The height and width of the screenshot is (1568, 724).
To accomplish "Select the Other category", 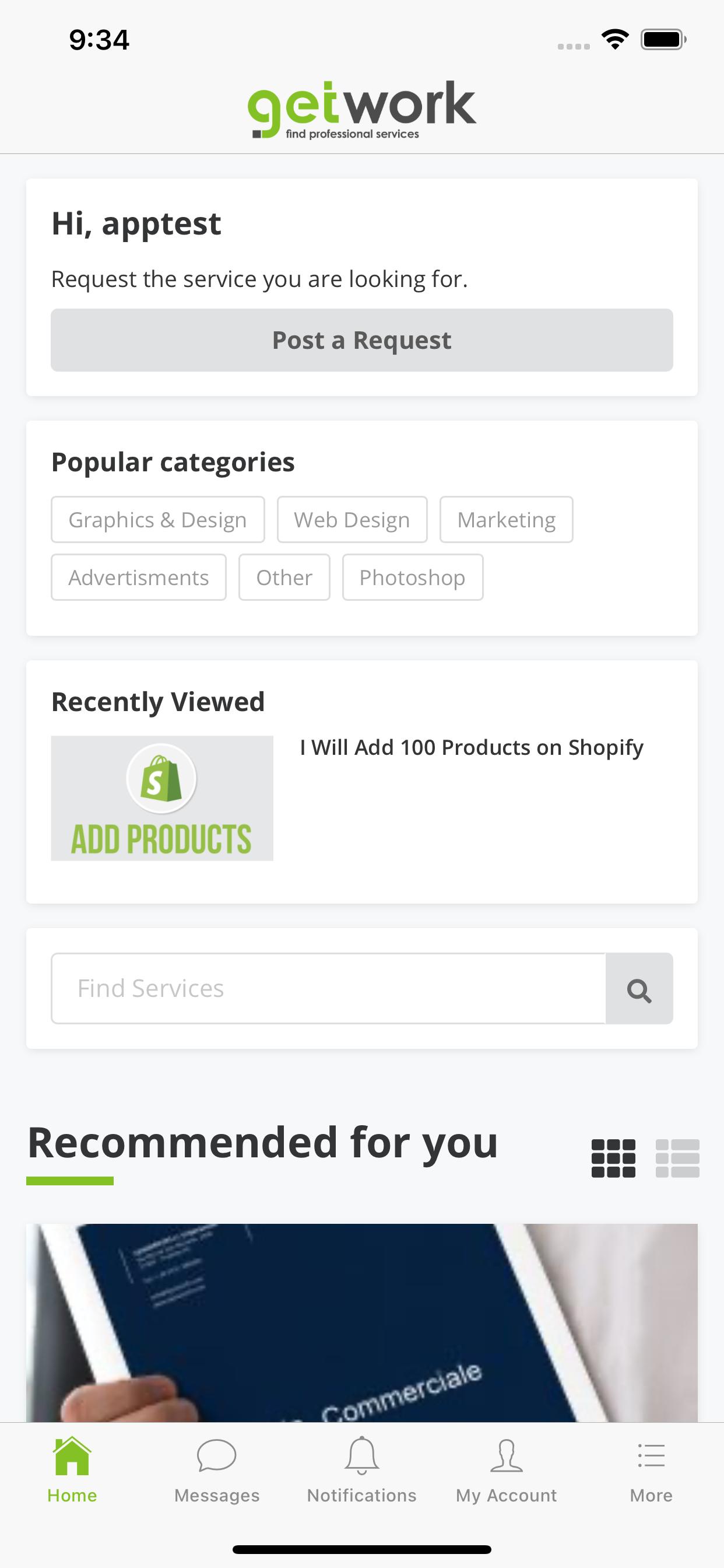I will point(284,577).
